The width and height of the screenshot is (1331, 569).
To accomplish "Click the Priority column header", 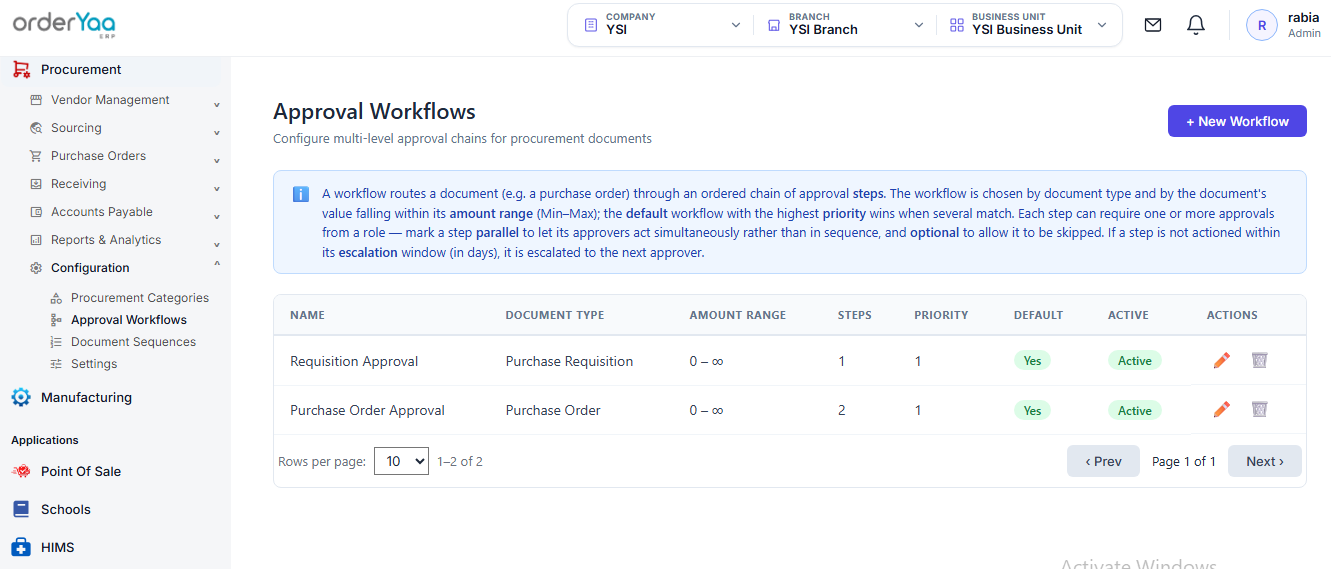I will [x=941, y=315].
